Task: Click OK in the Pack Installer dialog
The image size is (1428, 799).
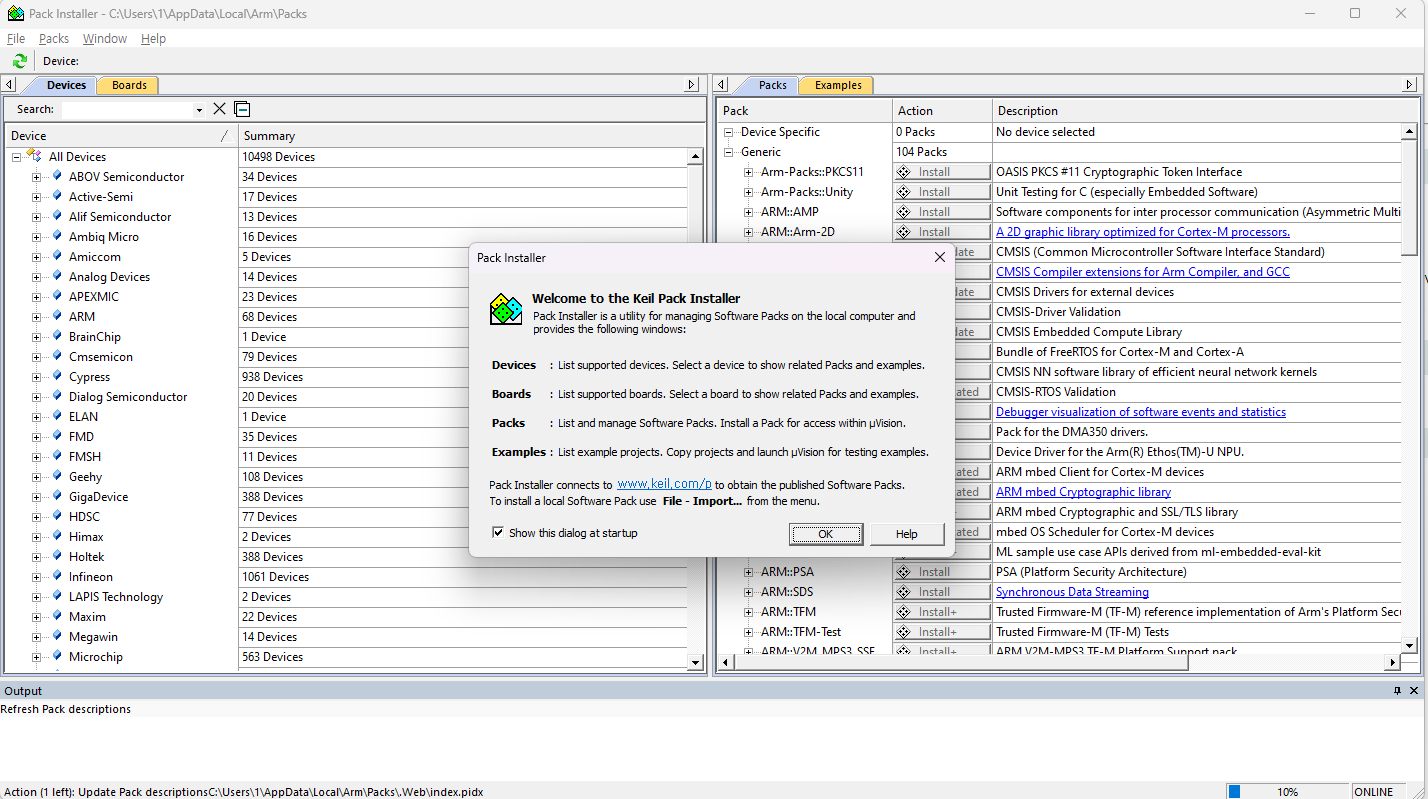Action: (826, 534)
